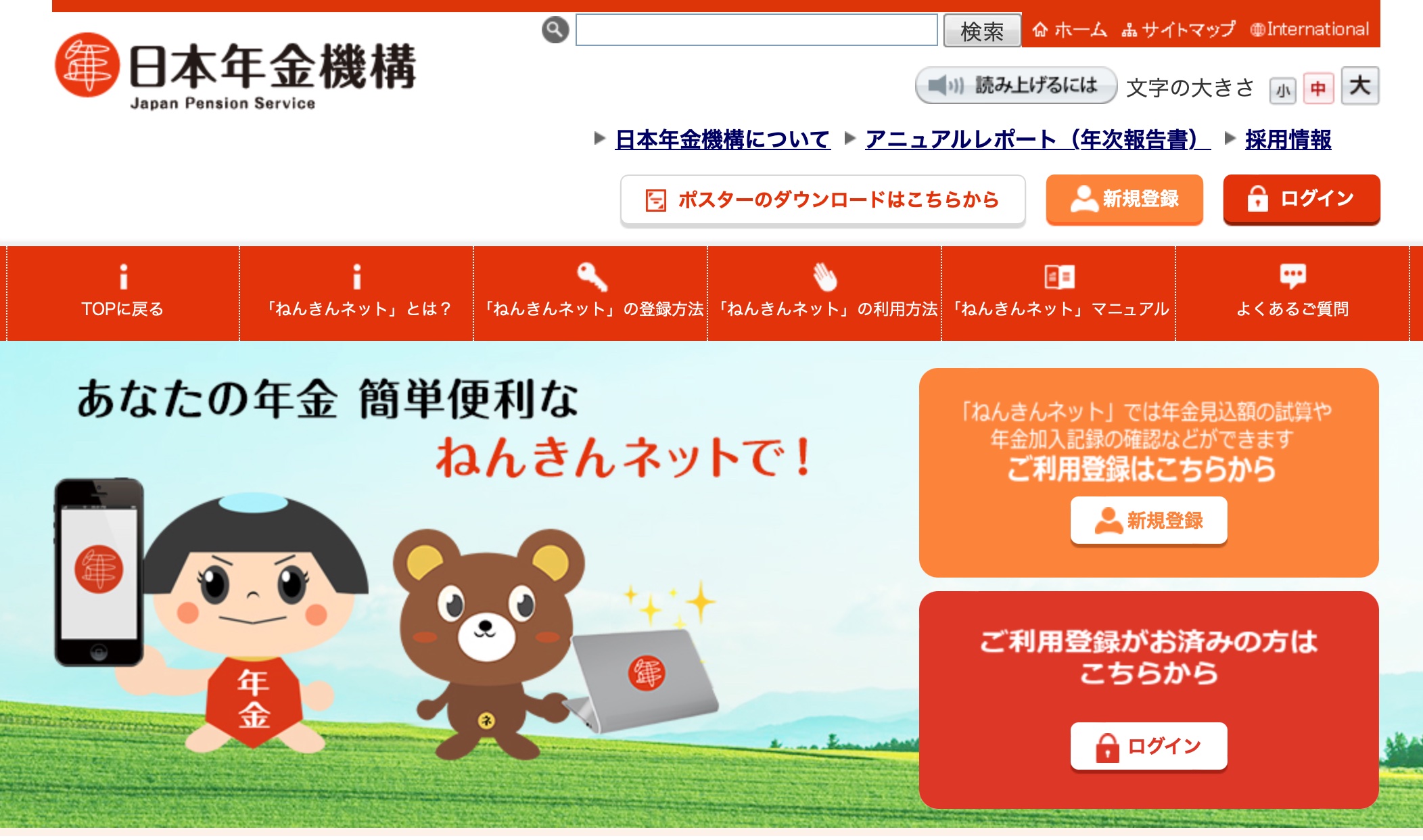Screen dimensions: 1423x840
Task: Click white 新規登録 button in orange panel
Action: click(1148, 521)
